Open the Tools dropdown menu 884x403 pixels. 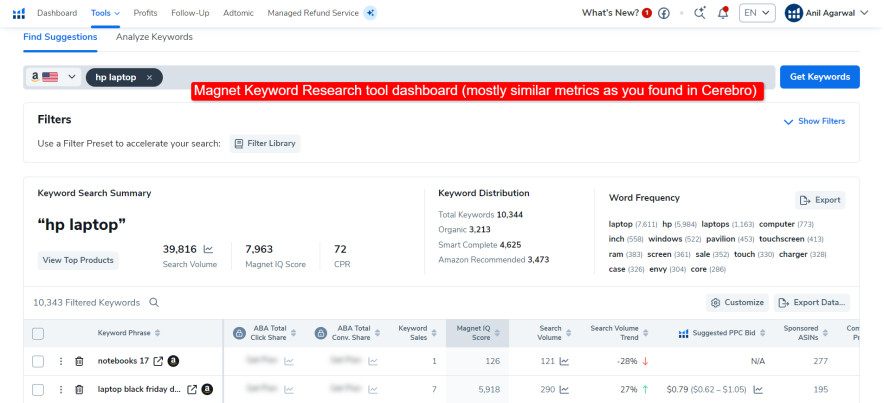click(x=105, y=13)
